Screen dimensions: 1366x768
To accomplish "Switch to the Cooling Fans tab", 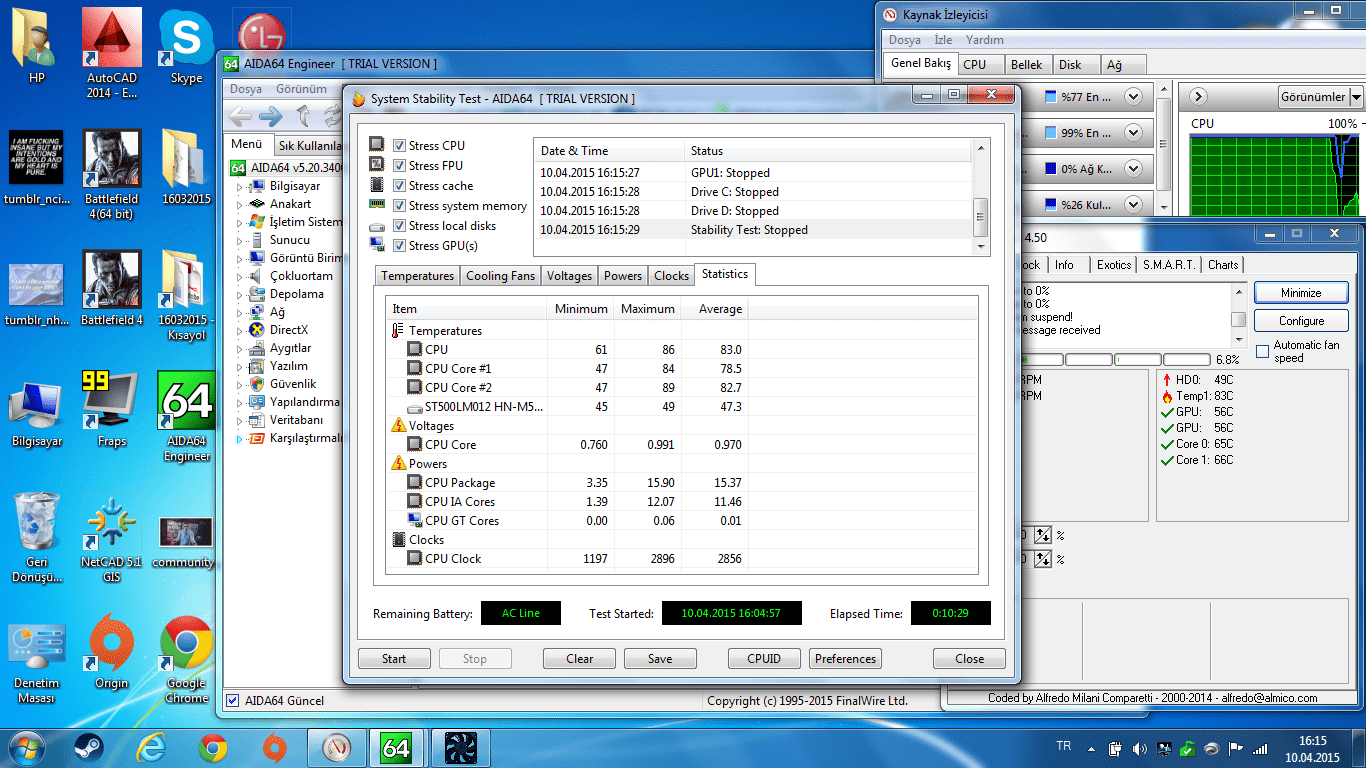I will (x=500, y=276).
